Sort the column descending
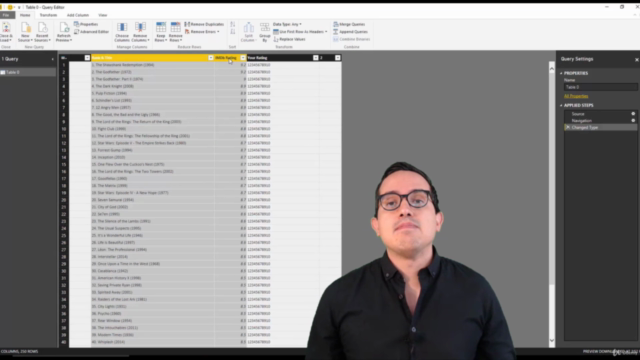Viewport: 640px width, 360px height. [233, 32]
